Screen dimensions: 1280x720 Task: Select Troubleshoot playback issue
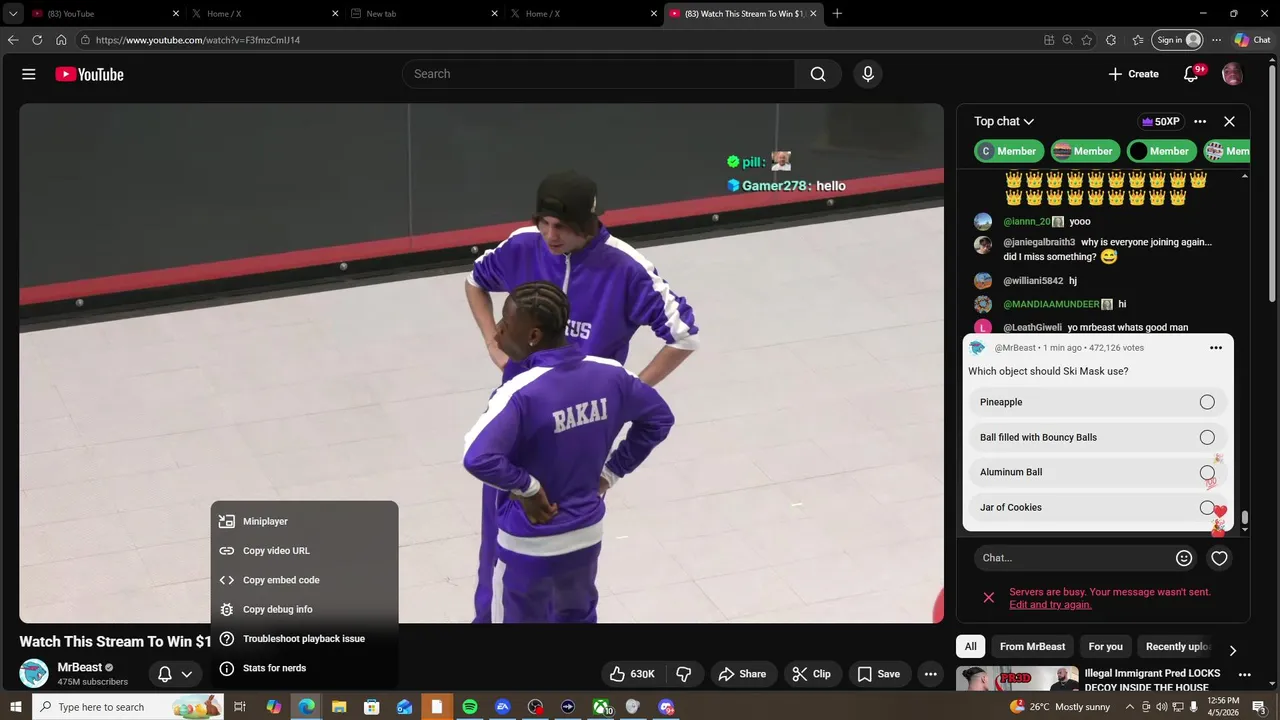pyautogui.click(x=304, y=639)
